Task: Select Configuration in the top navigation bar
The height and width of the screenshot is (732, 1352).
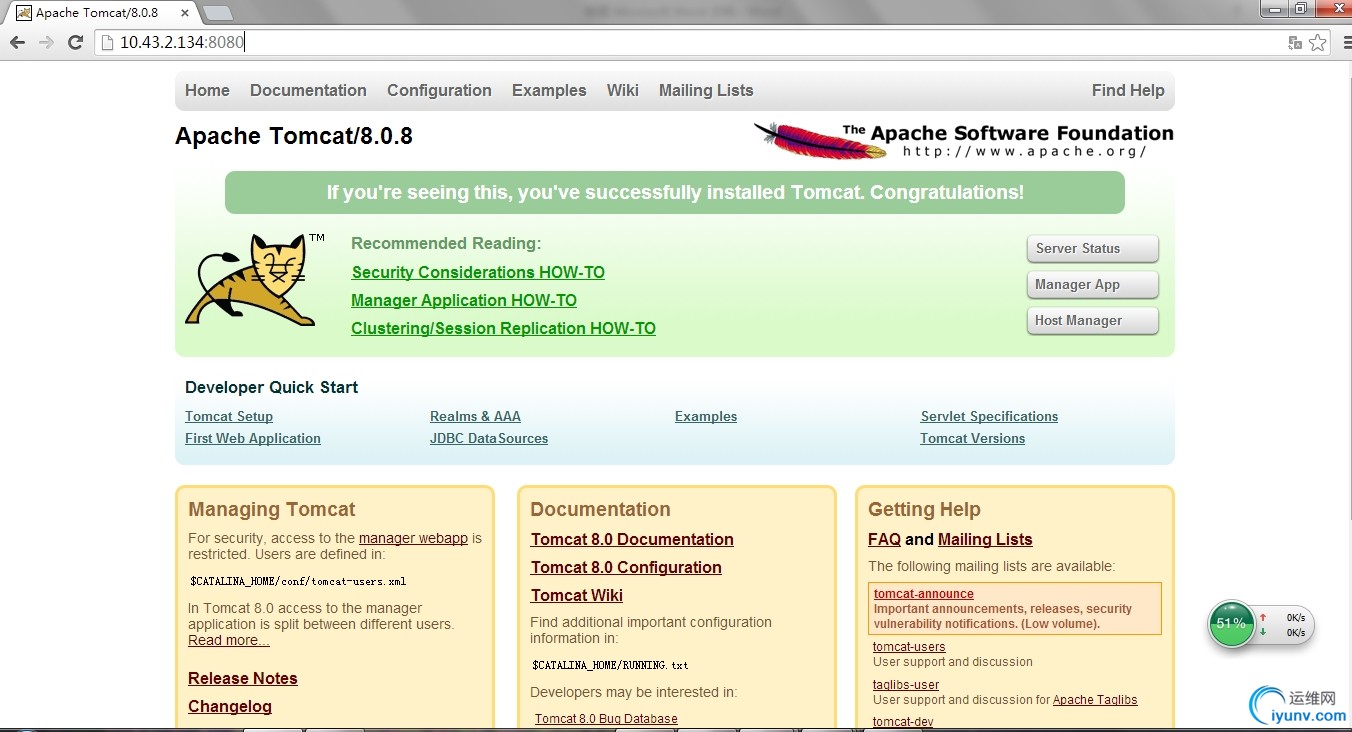Action: tap(439, 90)
